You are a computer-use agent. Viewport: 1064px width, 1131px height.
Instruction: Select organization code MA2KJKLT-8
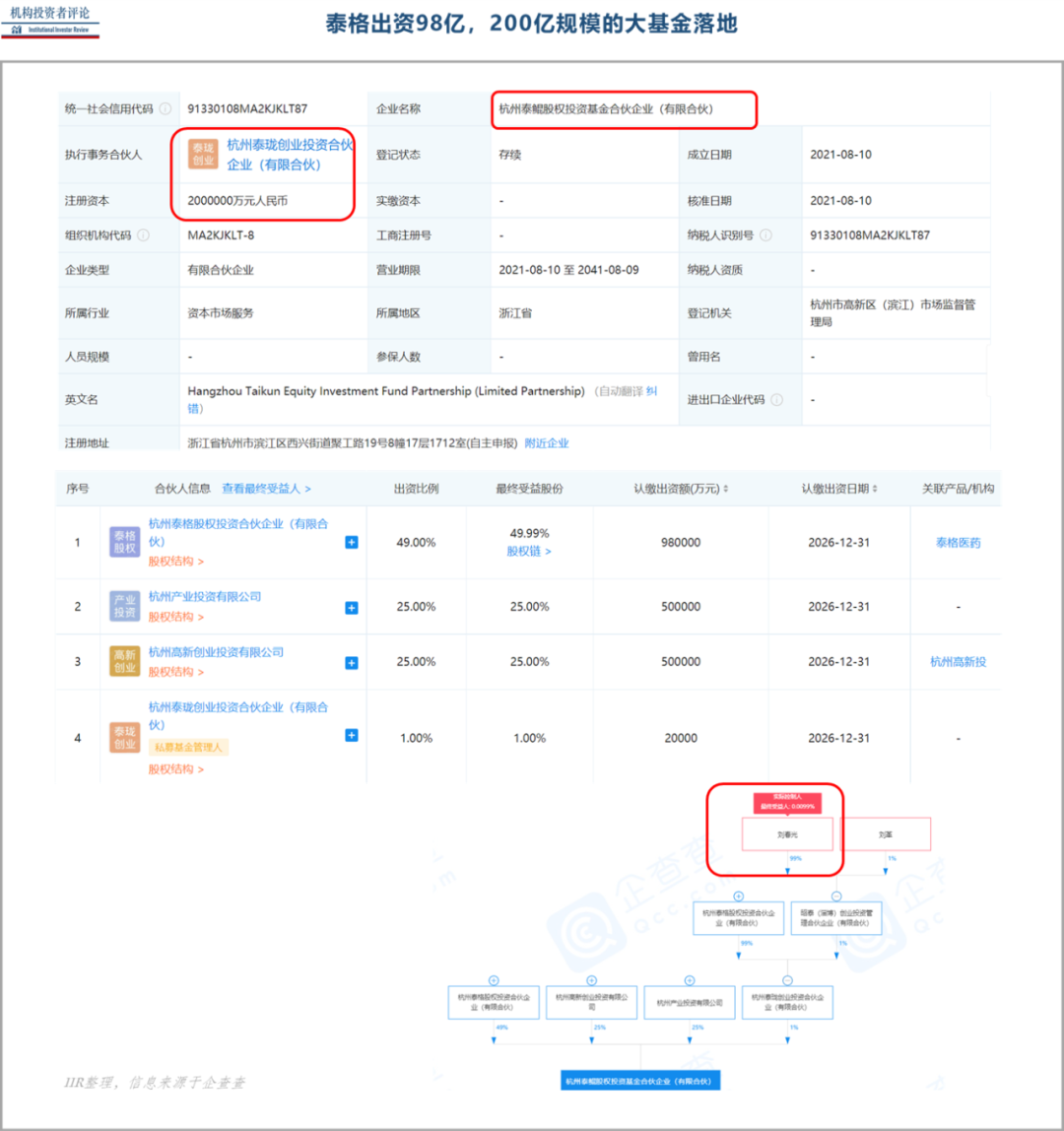click(x=221, y=235)
